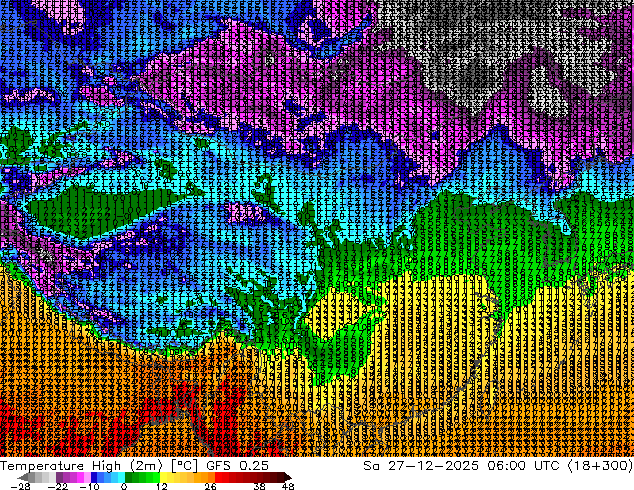Pick the bright magenta swatch in the legend
Image resolution: width=634 pixels, height=490 pixels.
[x=80, y=477]
